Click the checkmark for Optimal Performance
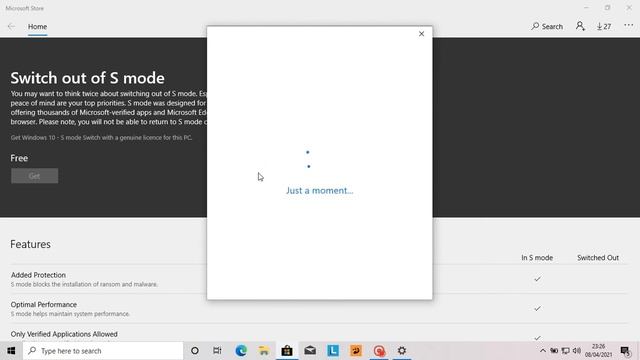Screen dimensions: 640x360 click(x=538, y=308)
